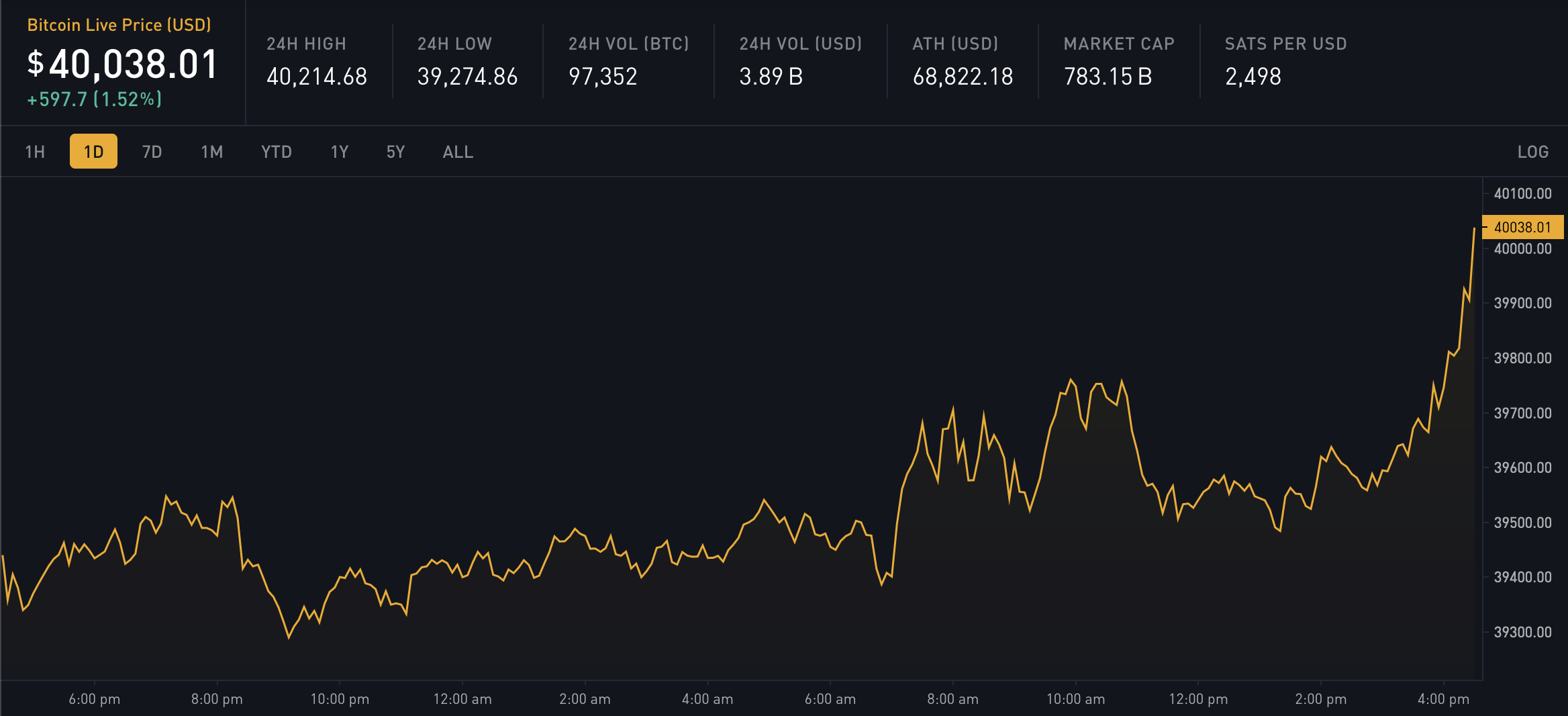Click the 10:00 am time axis label
The width and height of the screenshot is (1568, 716).
[1075, 699]
